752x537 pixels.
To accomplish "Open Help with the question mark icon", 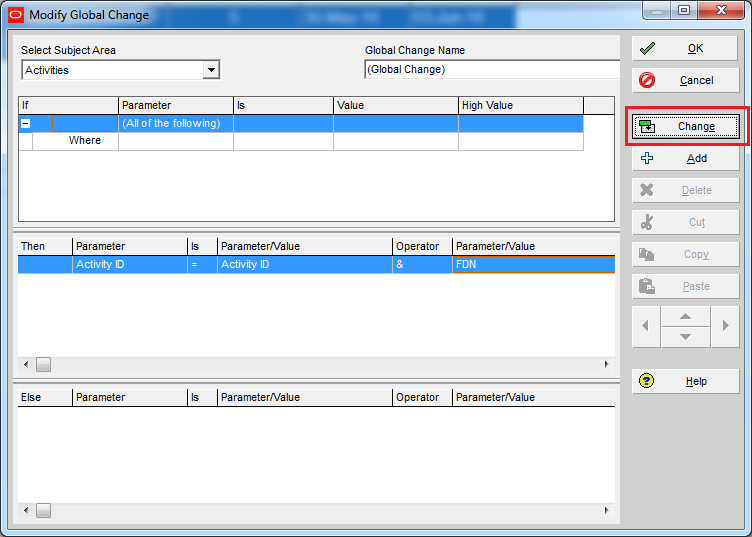I will pyautogui.click(x=685, y=381).
